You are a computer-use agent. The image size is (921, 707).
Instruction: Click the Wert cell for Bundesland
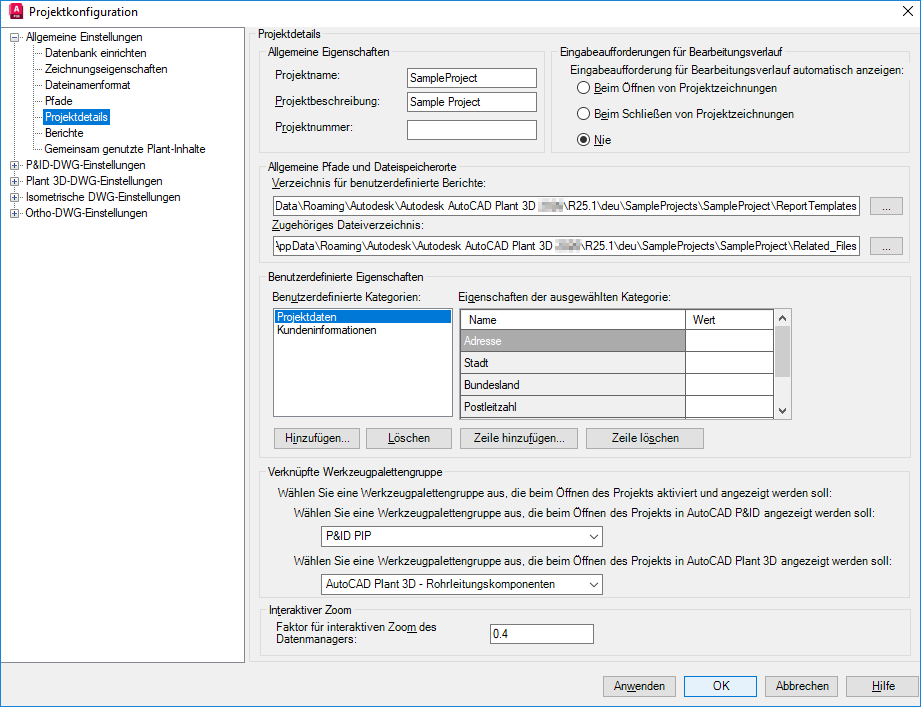click(x=730, y=385)
